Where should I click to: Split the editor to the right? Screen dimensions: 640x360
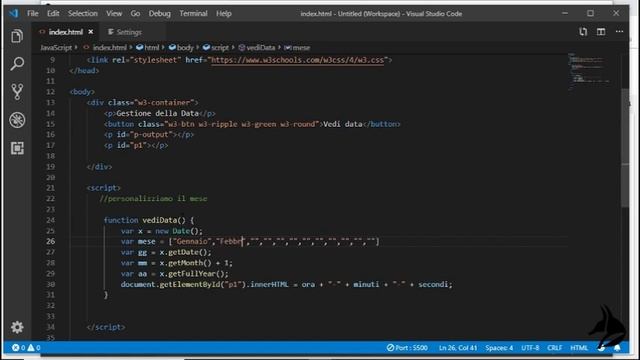pyautogui.click(x=601, y=32)
